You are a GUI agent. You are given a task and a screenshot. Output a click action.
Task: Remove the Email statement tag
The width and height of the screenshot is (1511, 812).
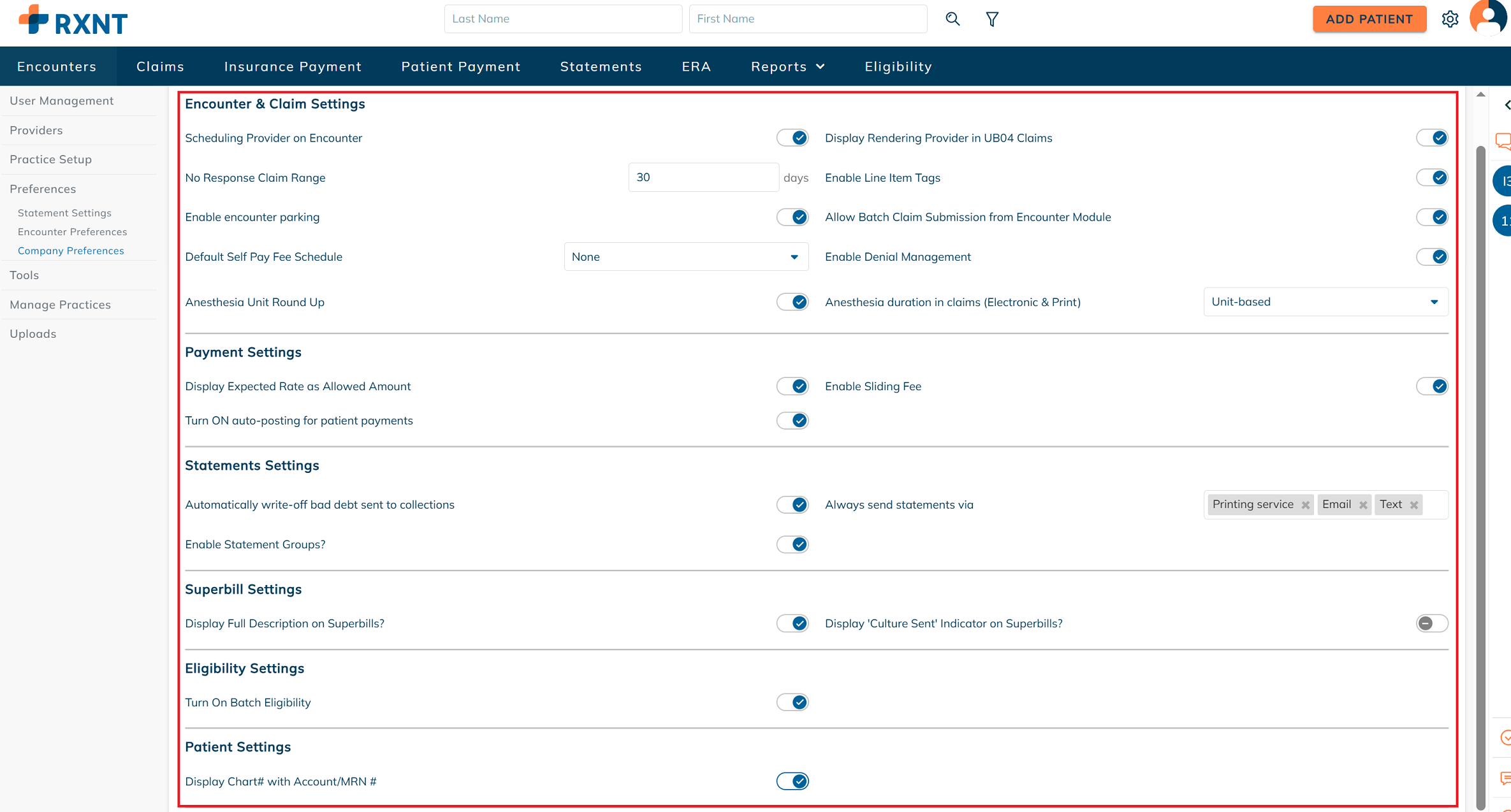point(1362,505)
